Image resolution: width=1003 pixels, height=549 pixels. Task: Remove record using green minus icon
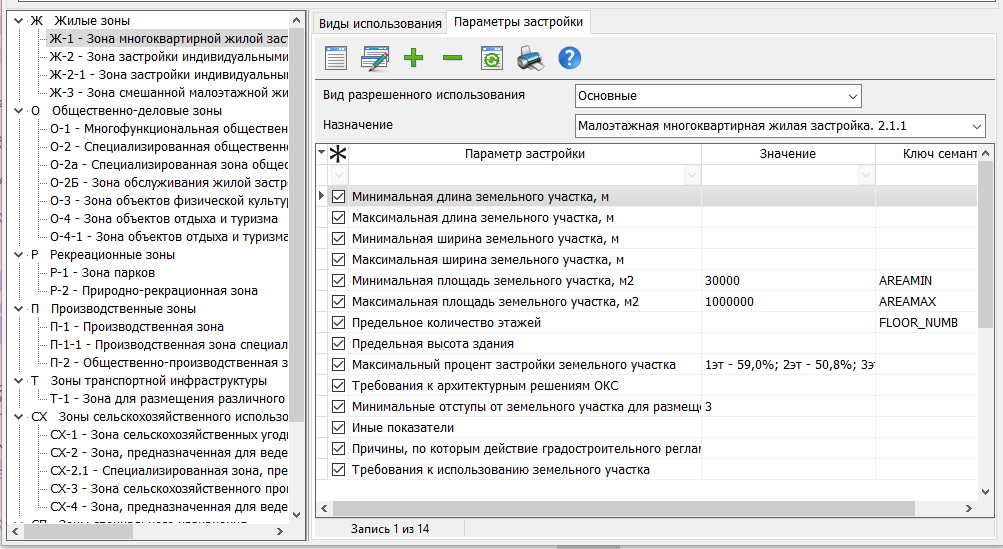(x=452, y=58)
